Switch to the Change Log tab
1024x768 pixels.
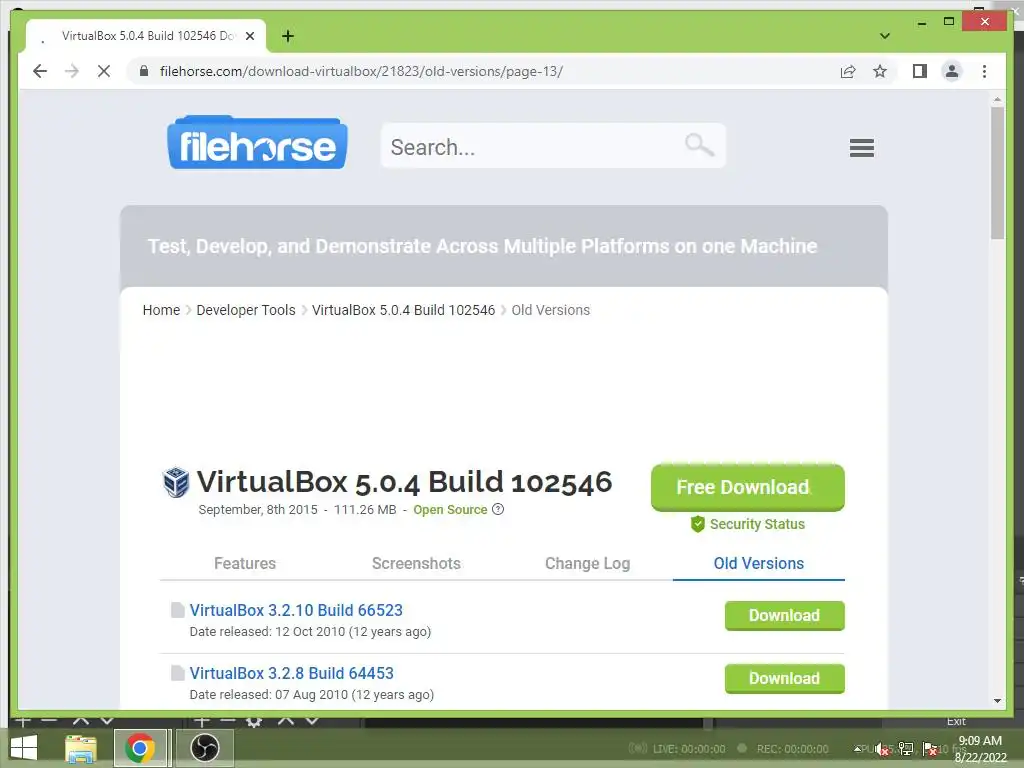[587, 564]
